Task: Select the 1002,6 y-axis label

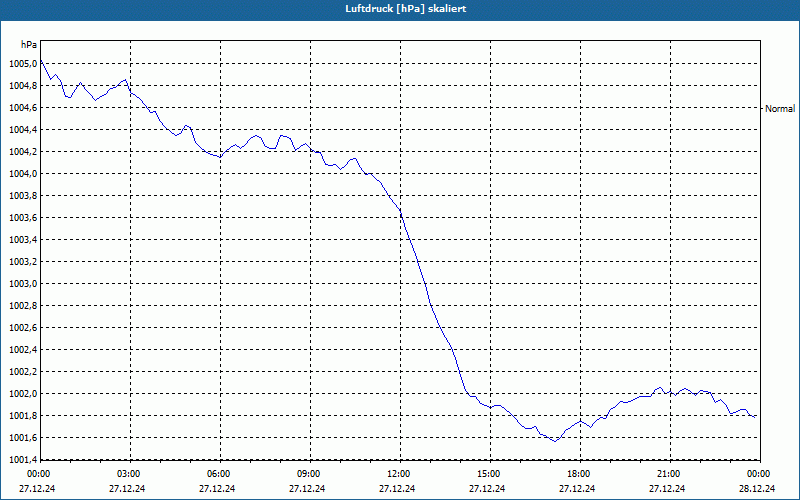Action: pos(23,328)
